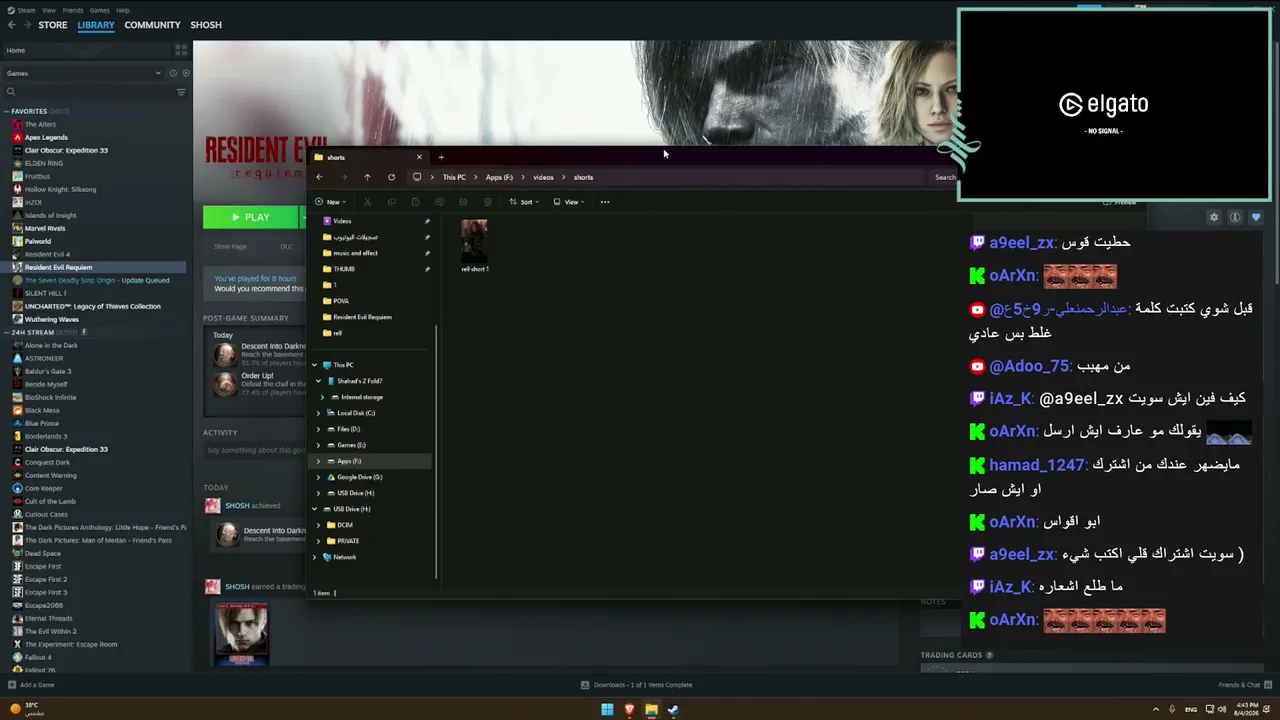1280x720 pixels.
Task: Open Steam's Games filter dropdown
Action: tap(82, 73)
